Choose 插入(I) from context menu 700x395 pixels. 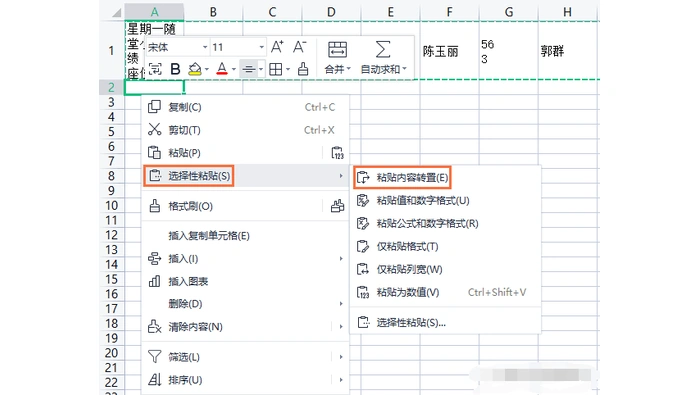tap(245, 258)
